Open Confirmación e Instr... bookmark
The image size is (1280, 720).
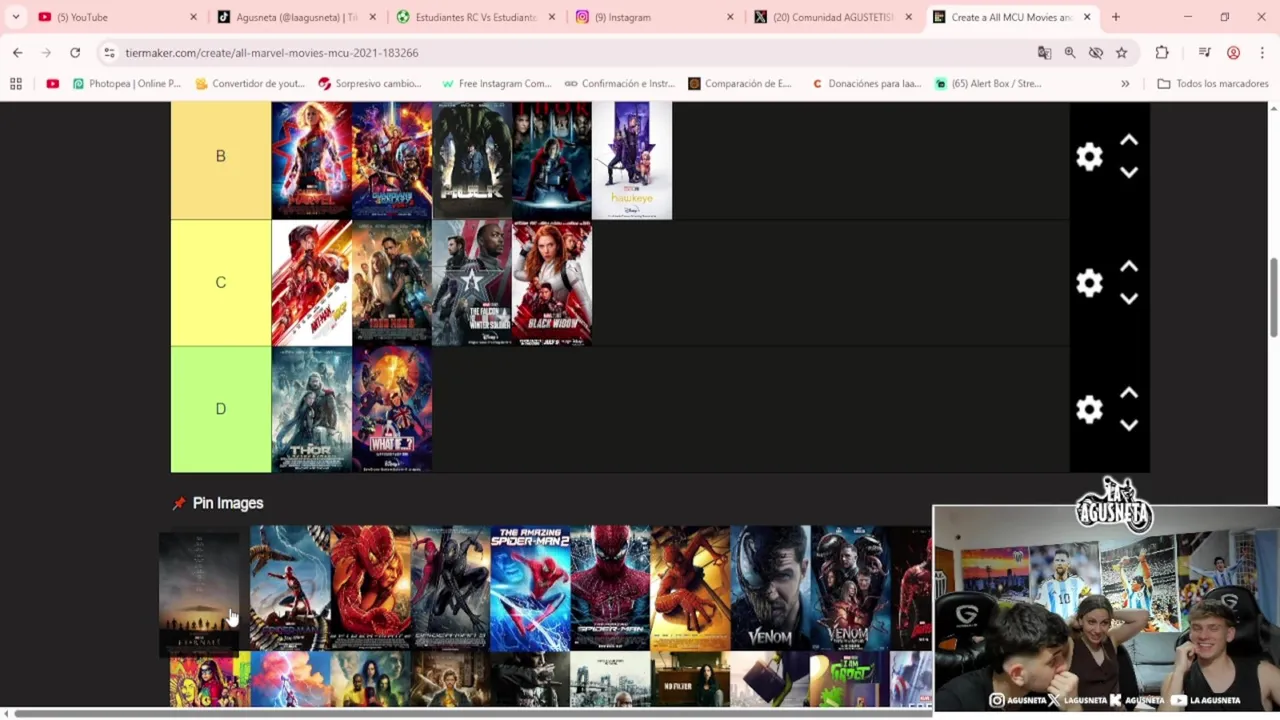click(620, 84)
